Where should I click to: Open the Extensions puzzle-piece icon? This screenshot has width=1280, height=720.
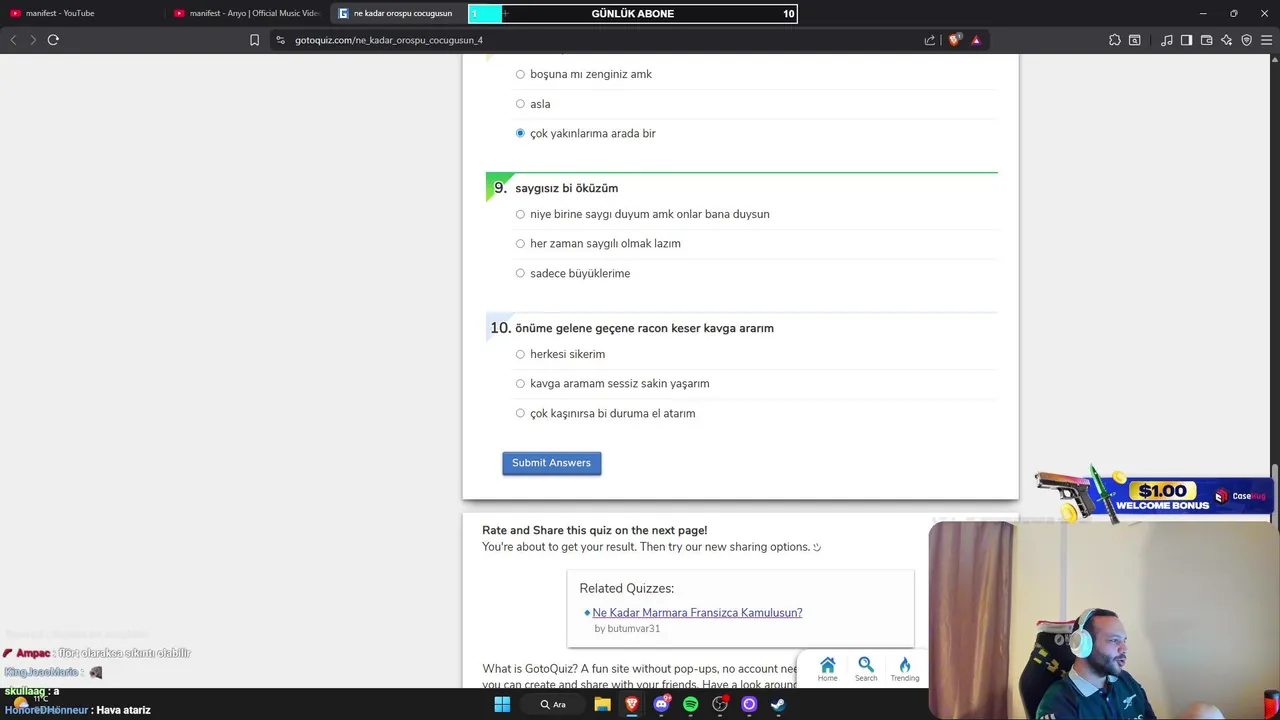point(1115,40)
